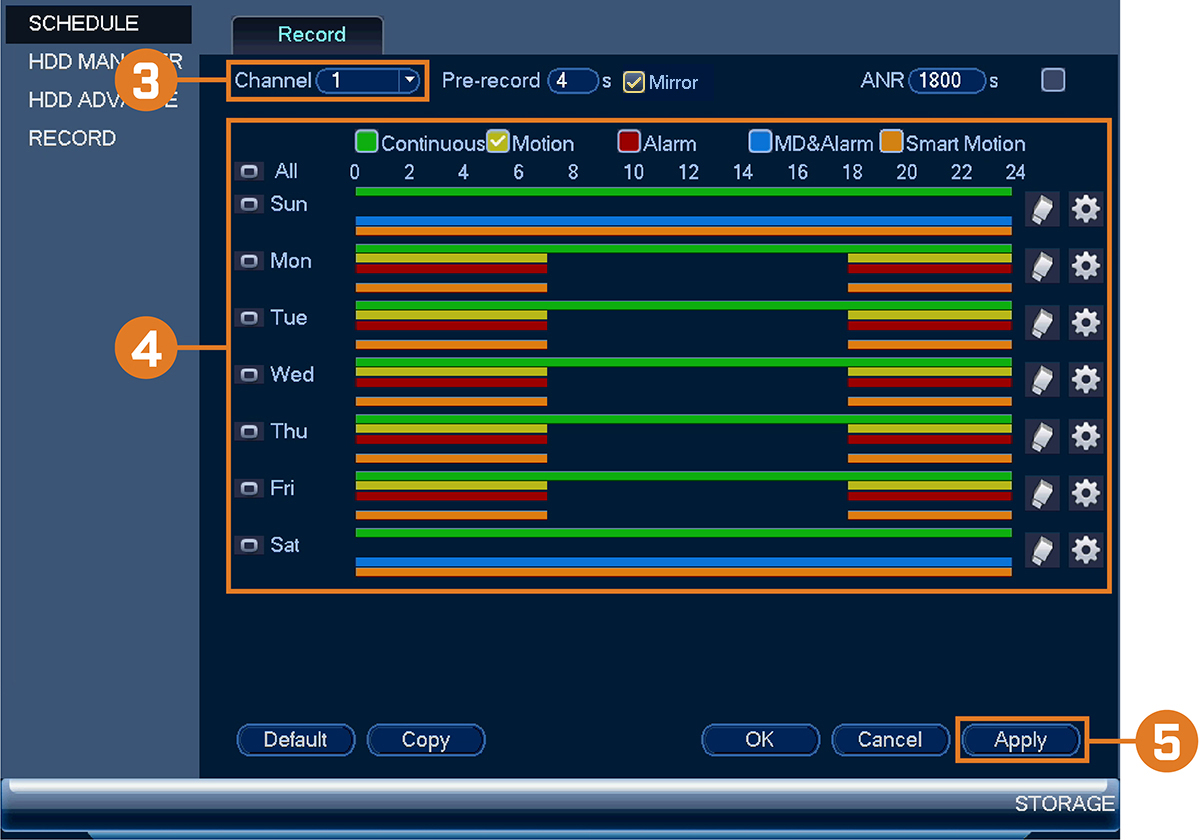Erase the Thu schedule with eraser icon
The height and width of the screenshot is (840, 1200).
click(x=1041, y=437)
